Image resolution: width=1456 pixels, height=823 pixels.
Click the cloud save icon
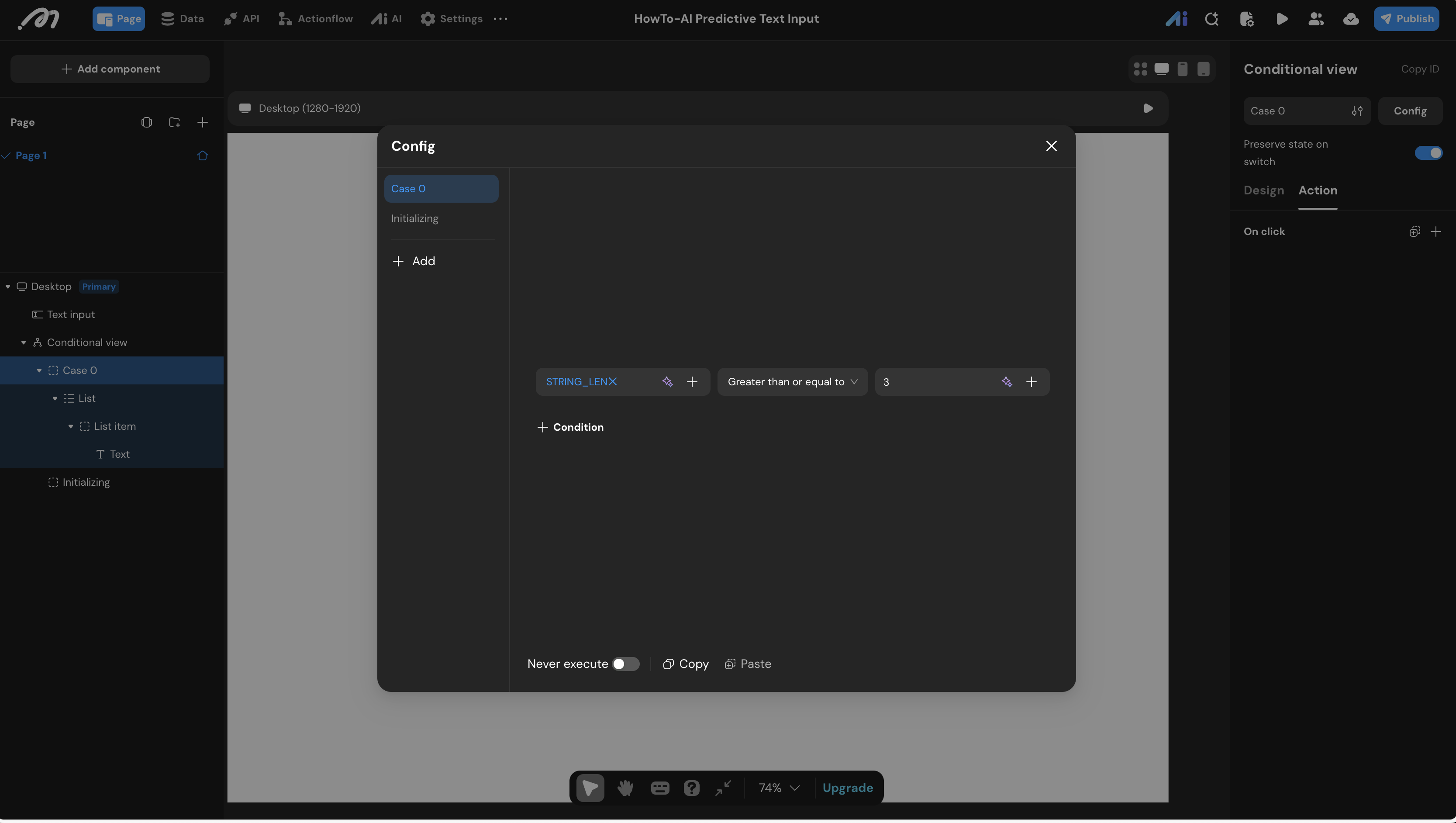click(x=1351, y=19)
